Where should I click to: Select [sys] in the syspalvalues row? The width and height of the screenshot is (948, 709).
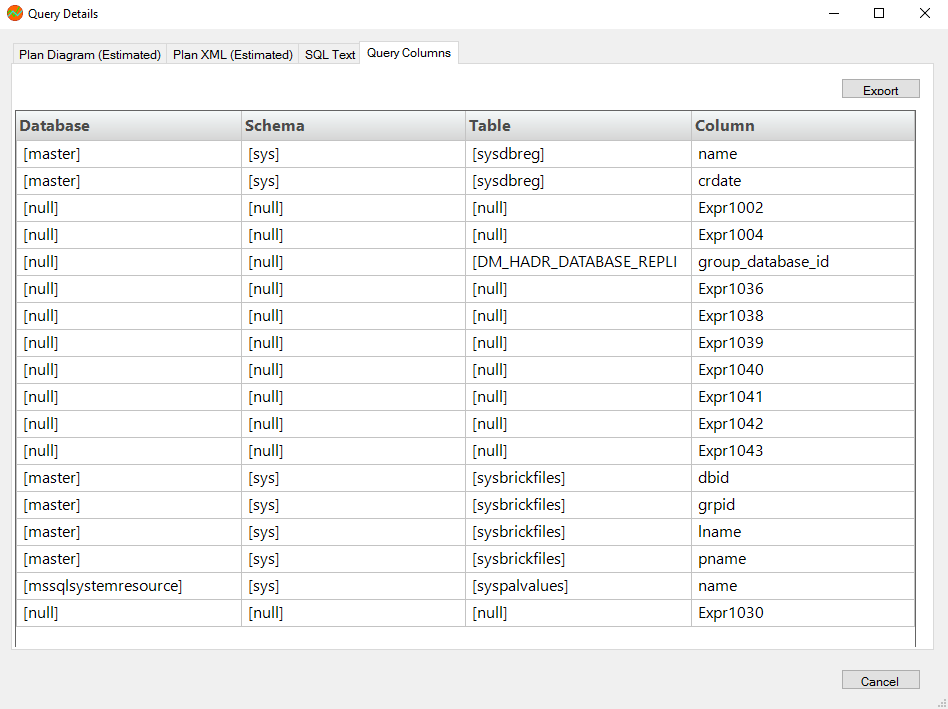(x=354, y=586)
